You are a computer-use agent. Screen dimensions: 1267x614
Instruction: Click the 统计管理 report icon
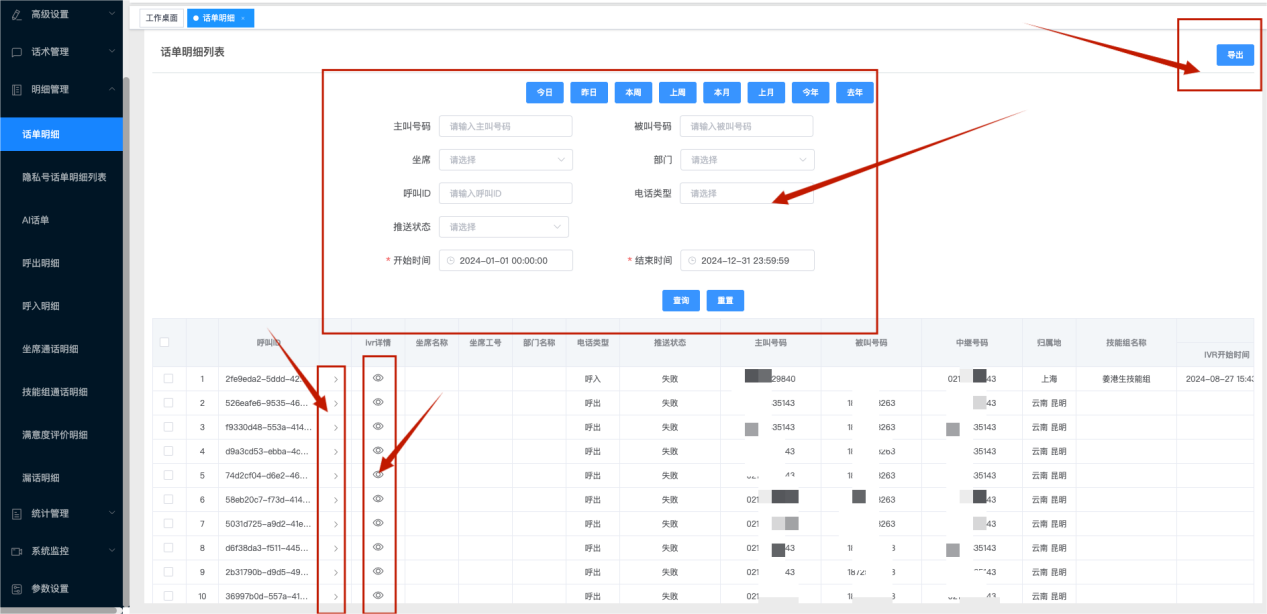pyautogui.click(x=16, y=514)
